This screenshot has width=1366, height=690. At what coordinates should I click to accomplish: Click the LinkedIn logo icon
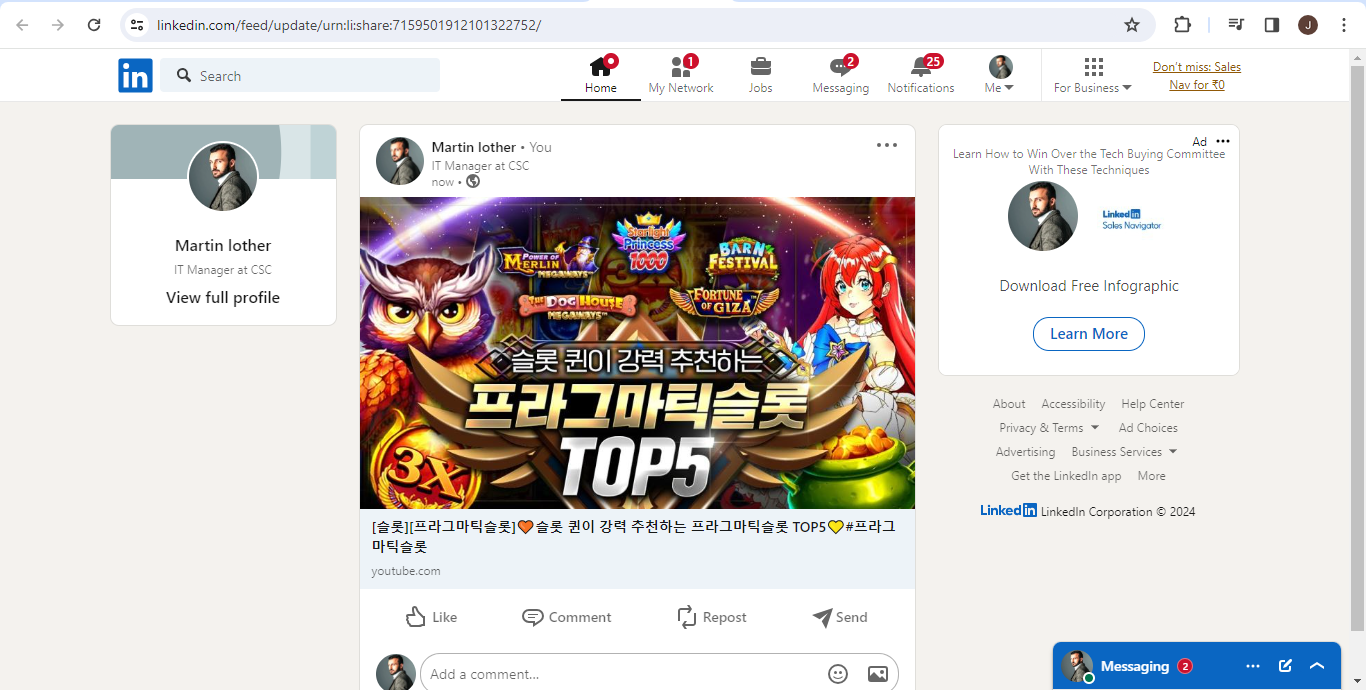(135, 75)
